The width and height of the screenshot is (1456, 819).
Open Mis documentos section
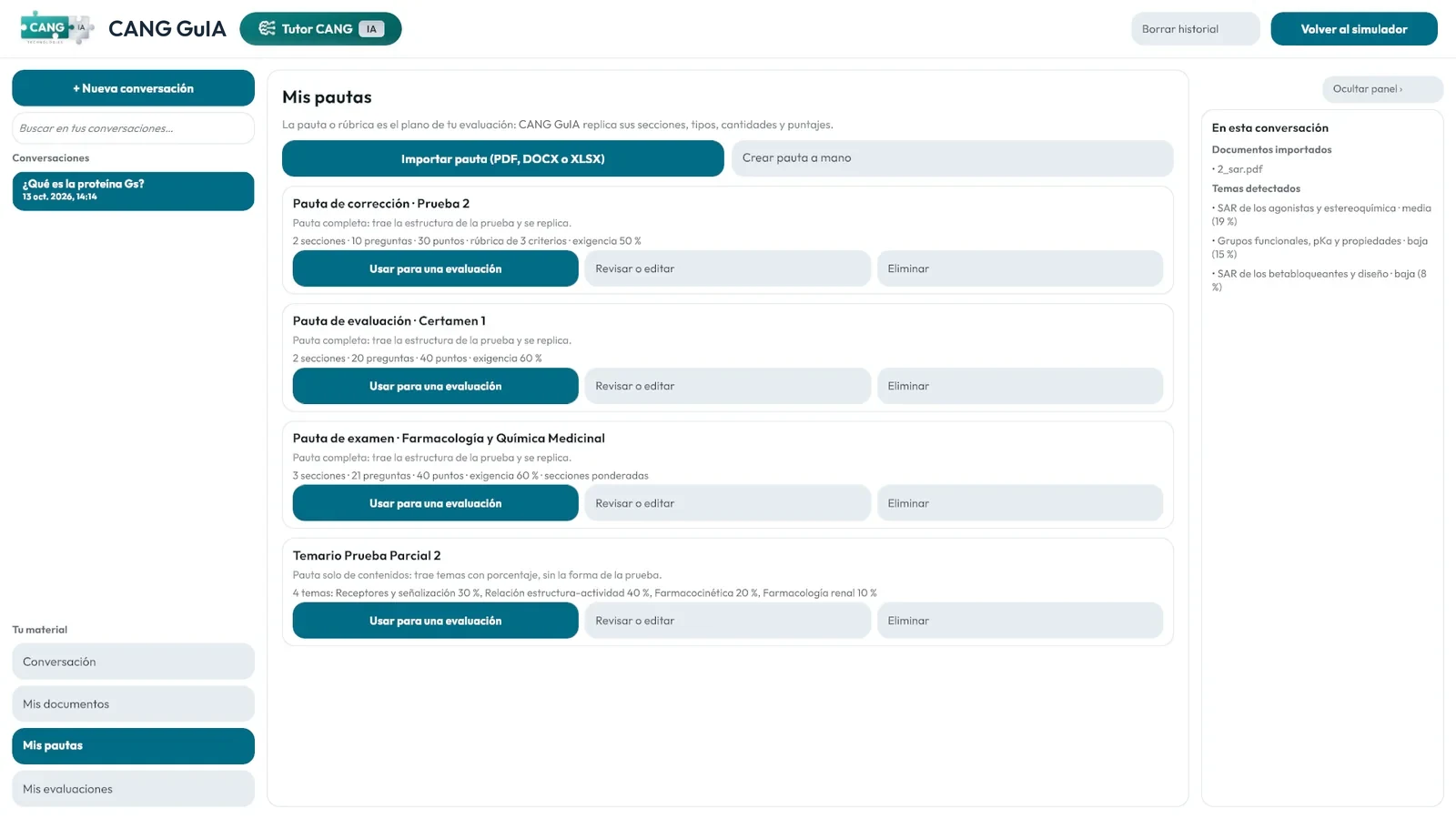[x=133, y=703]
